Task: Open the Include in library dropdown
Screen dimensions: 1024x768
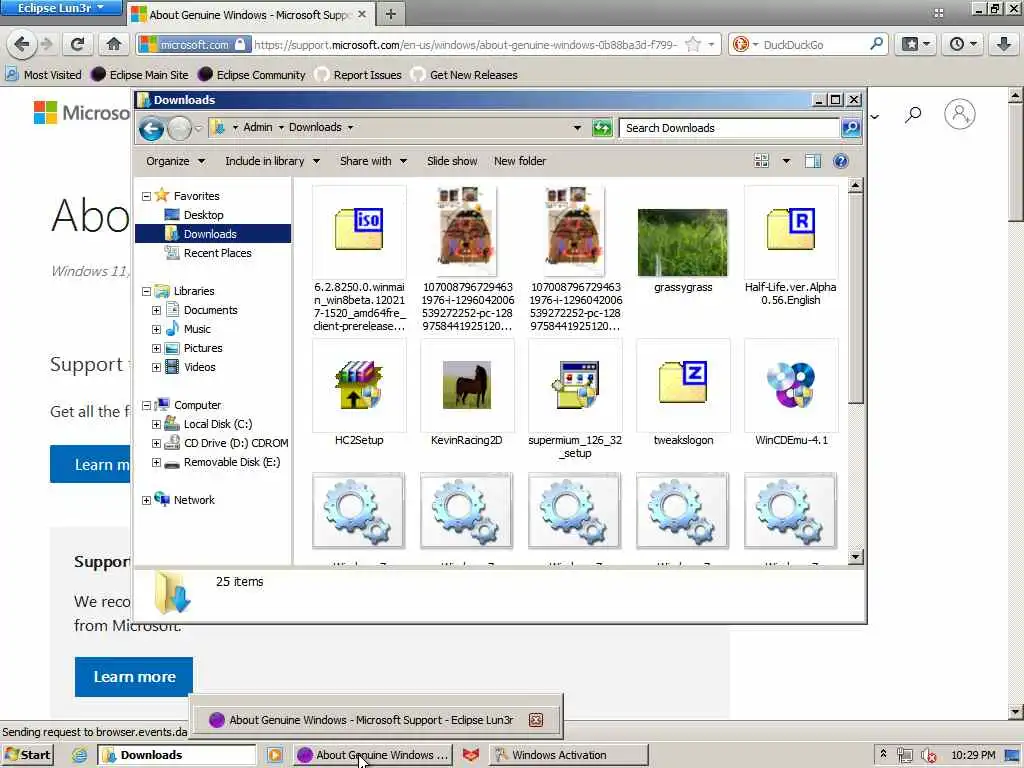Action: tap(272, 161)
